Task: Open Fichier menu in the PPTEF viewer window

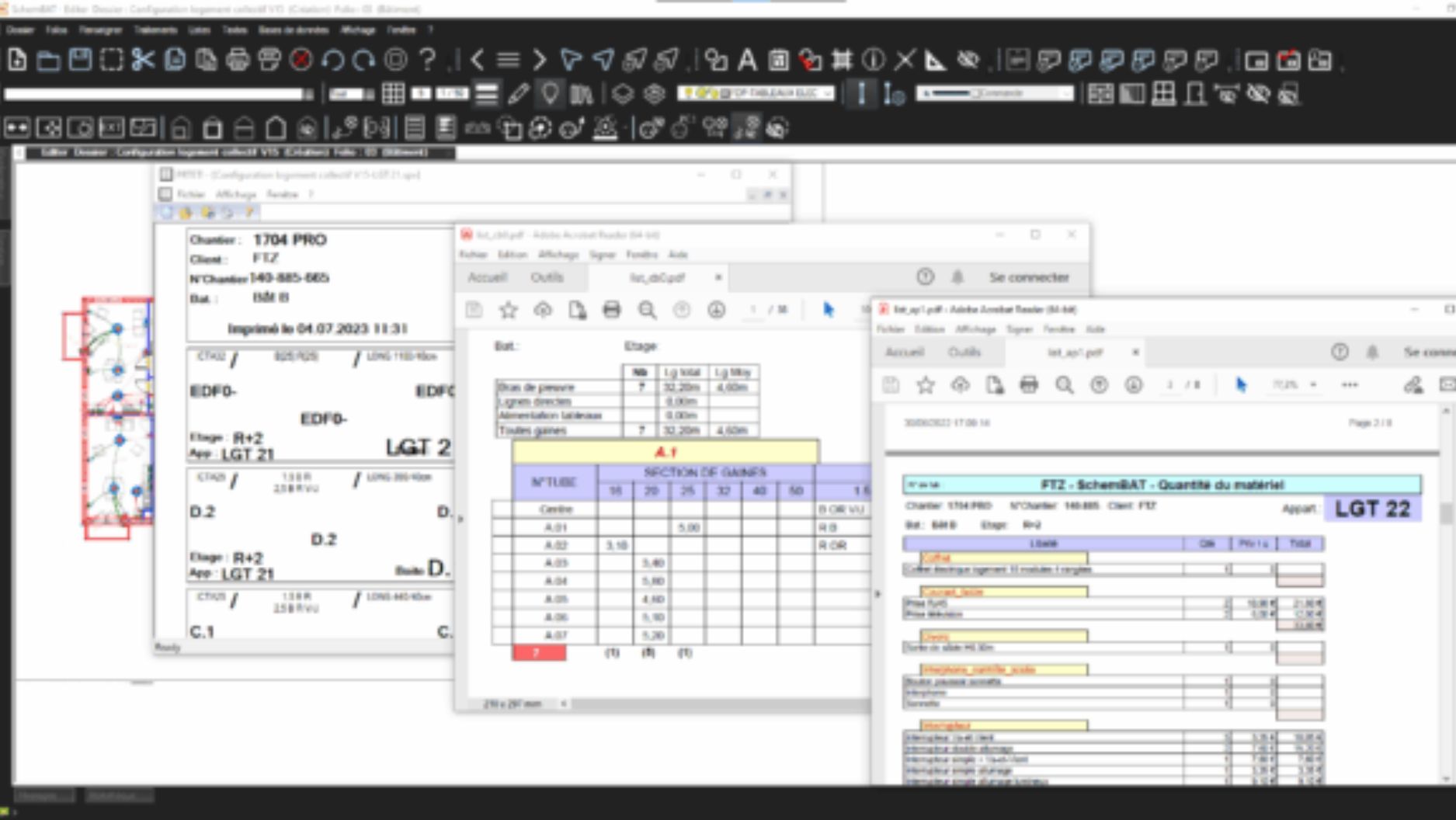Action: [x=190, y=194]
